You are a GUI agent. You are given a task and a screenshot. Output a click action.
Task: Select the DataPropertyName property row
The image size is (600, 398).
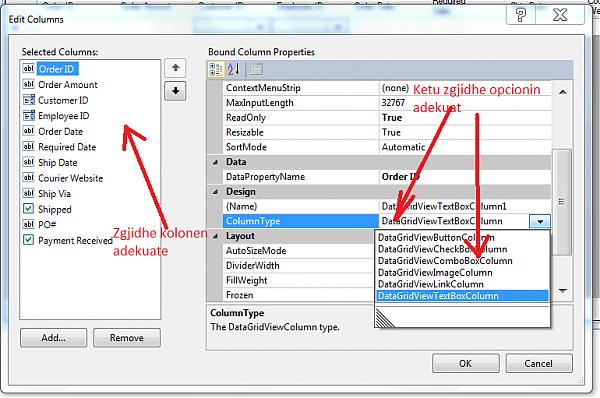point(387,177)
